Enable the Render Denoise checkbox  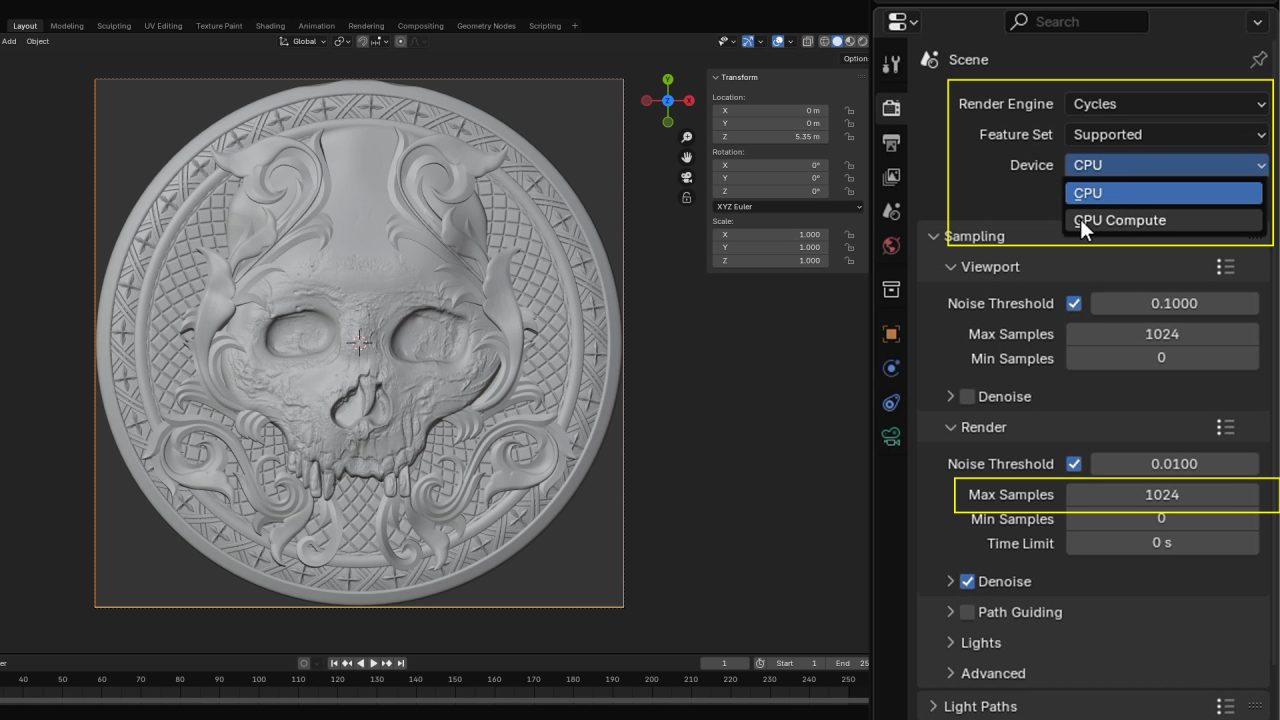[x=967, y=581]
